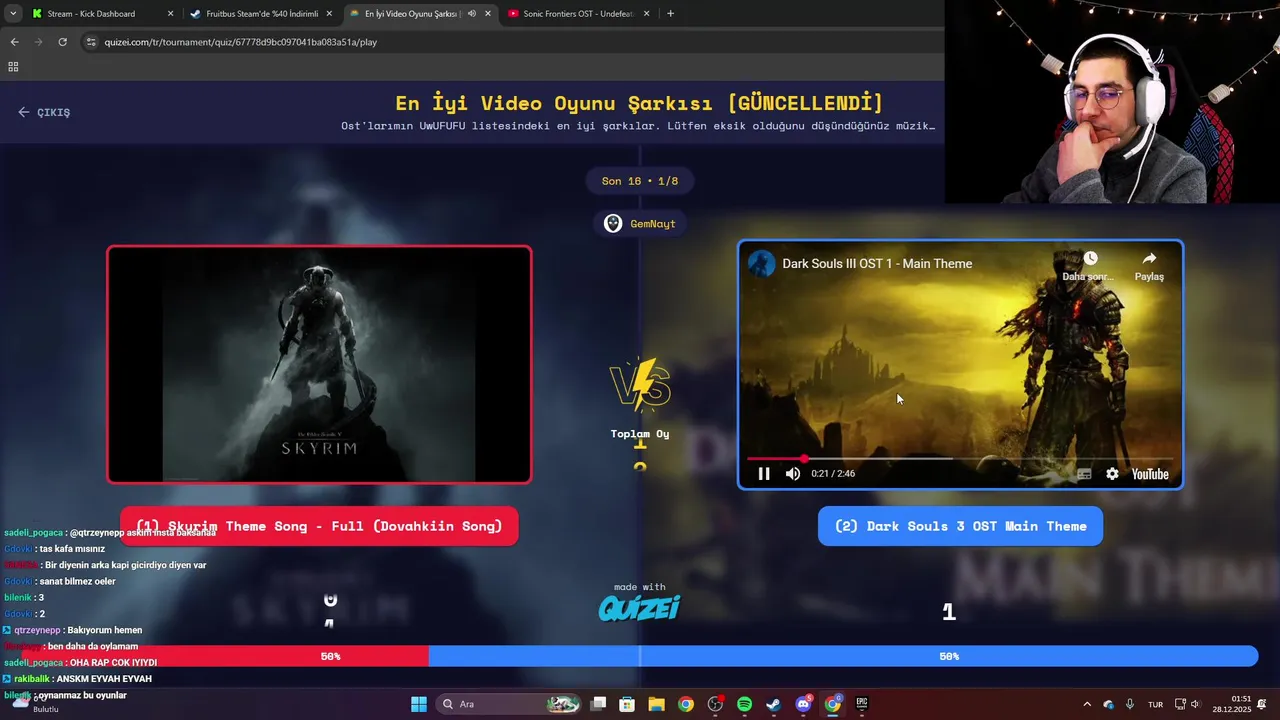Image resolution: width=1280 pixels, height=720 pixels.
Task: Open the weather widget Bulutlu
Action: tap(33, 704)
